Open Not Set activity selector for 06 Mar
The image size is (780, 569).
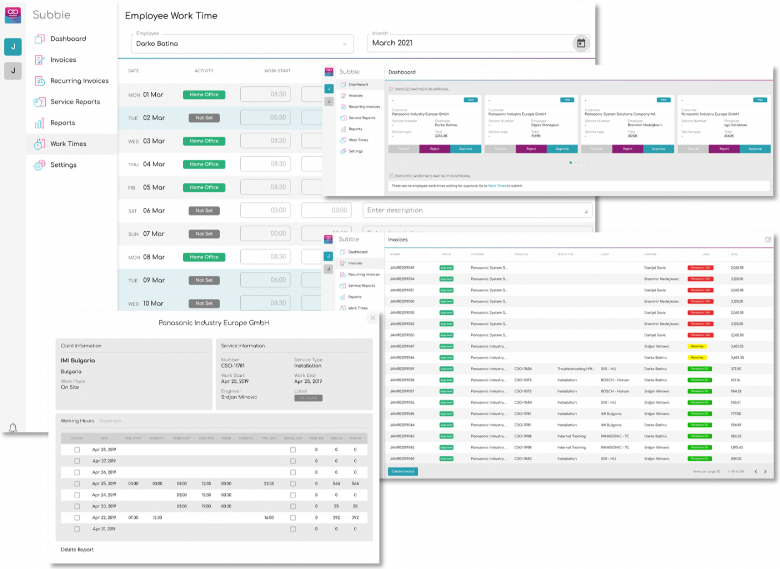(x=204, y=211)
